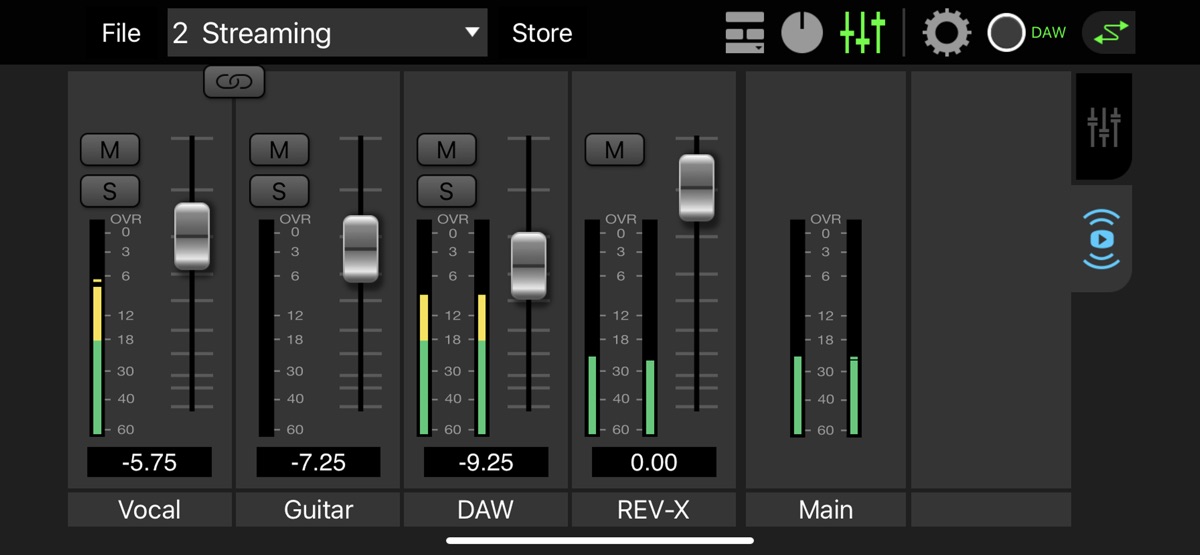This screenshot has width=1200, height=555.
Task: Mute the Vocal channel
Action: pyautogui.click(x=110, y=150)
